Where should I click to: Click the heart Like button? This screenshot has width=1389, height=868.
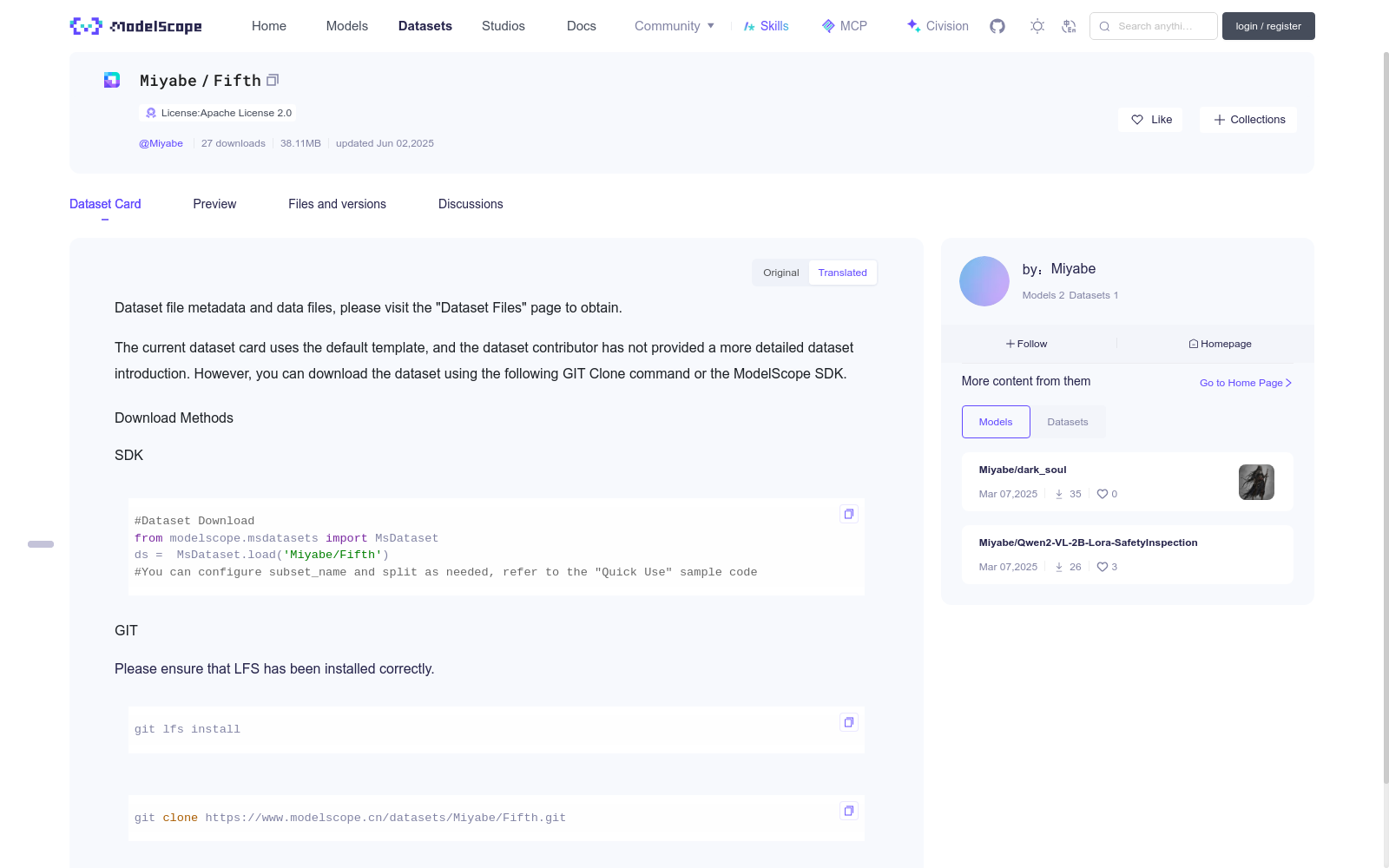[1150, 120]
